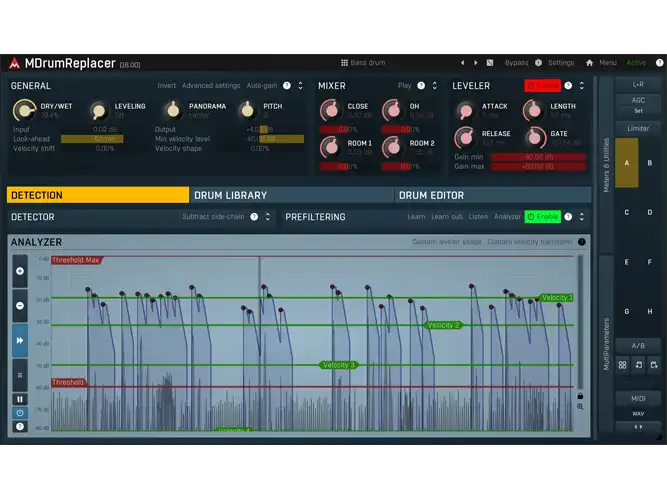Toggle the analyzer power clock button
Image resolution: width=667 pixels, height=500 pixels.
(20, 413)
